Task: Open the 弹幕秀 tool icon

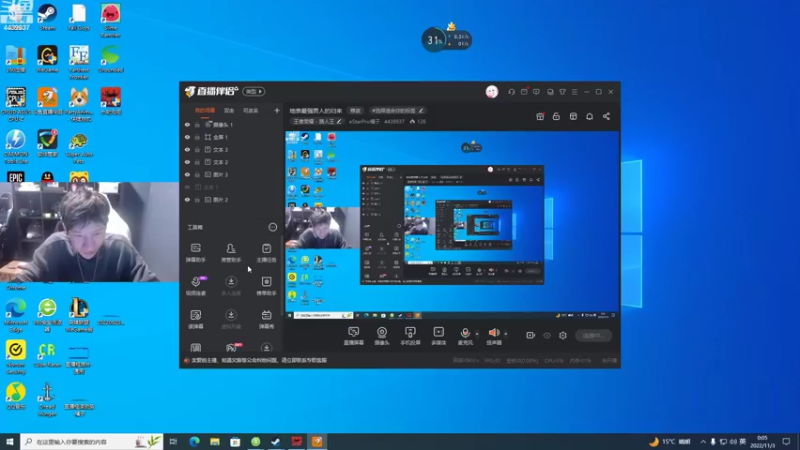Action: (x=266, y=319)
